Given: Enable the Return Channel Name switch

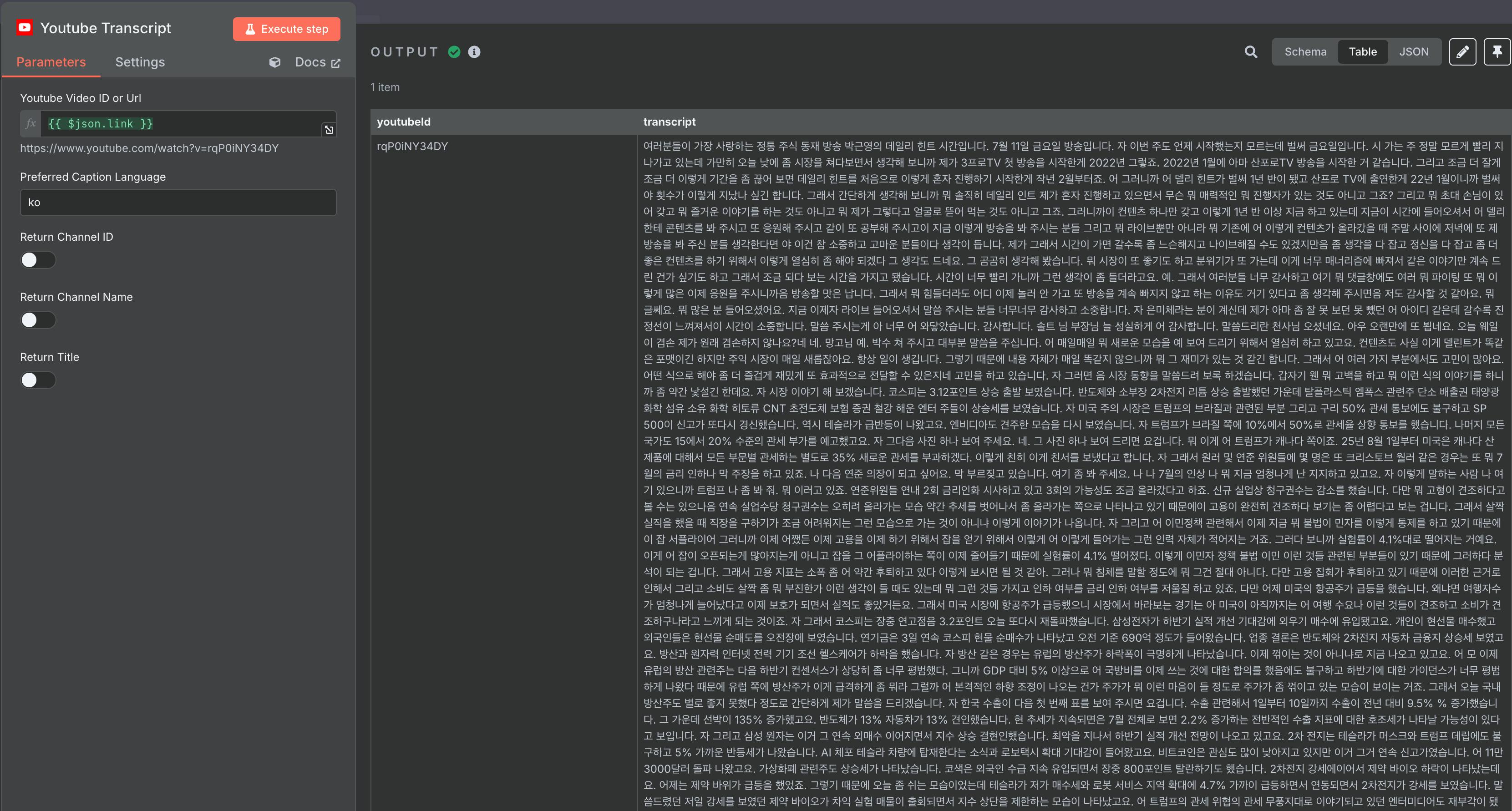Looking at the screenshot, I should [x=38, y=320].
